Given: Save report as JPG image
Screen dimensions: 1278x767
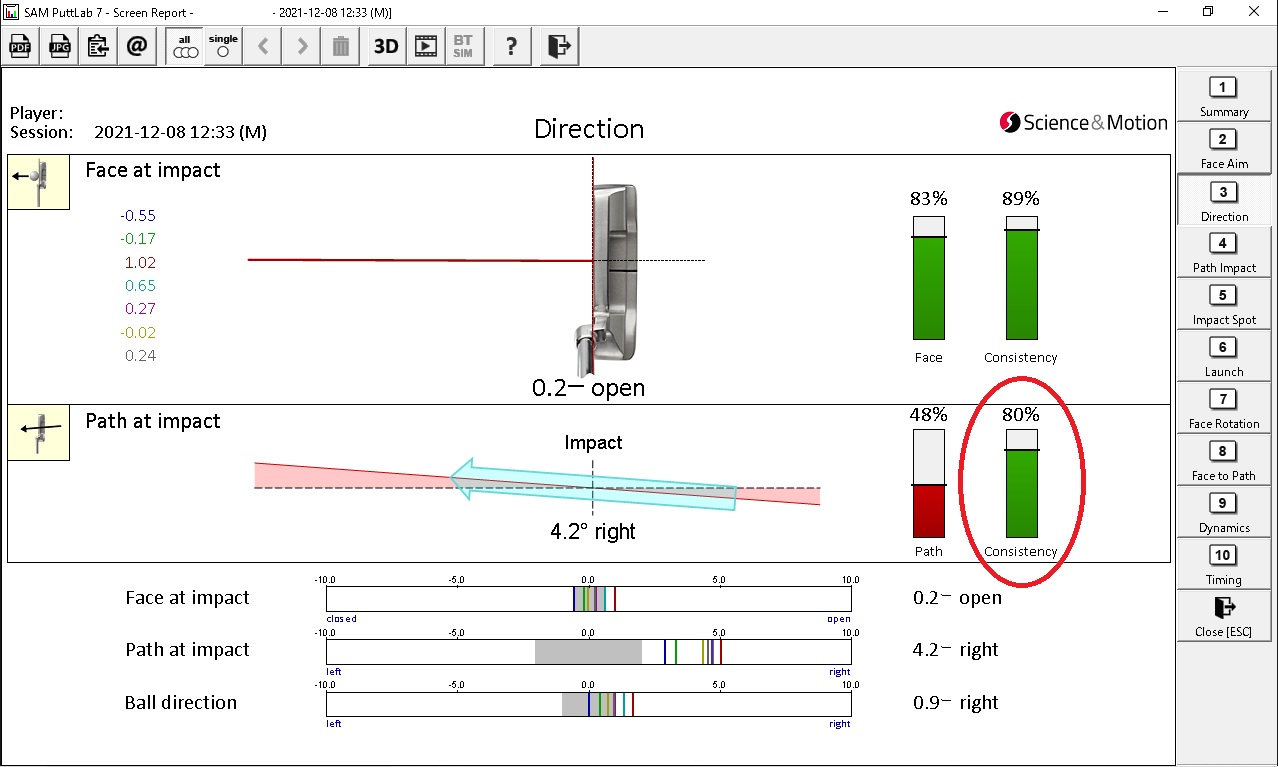Looking at the screenshot, I should (x=60, y=46).
